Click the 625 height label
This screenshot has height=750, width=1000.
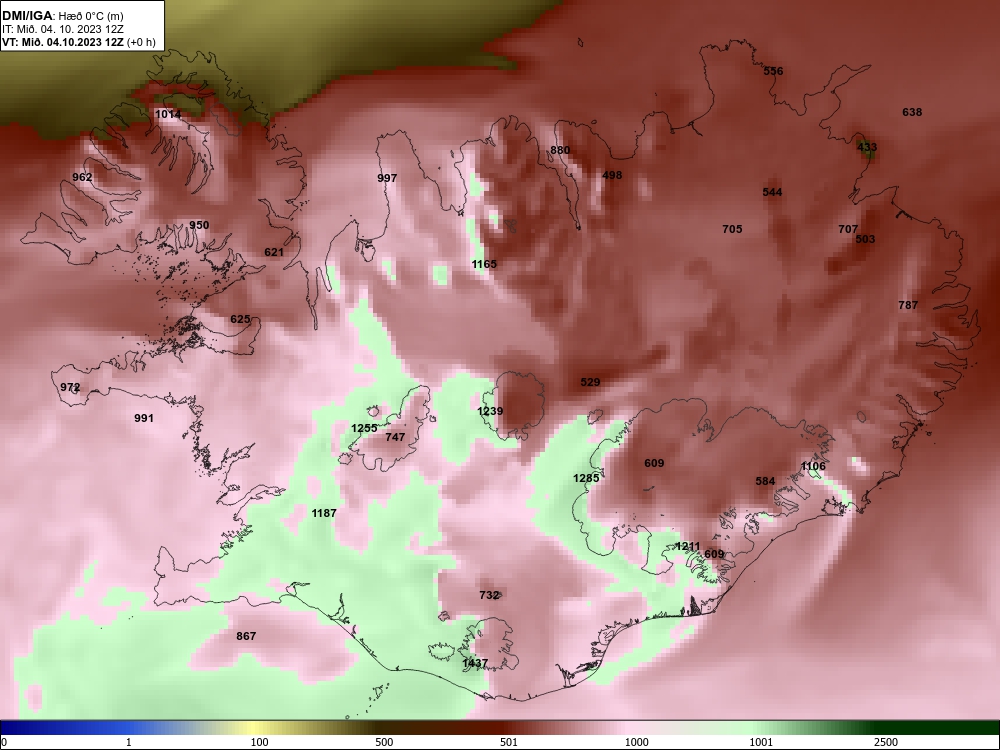(x=240, y=319)
